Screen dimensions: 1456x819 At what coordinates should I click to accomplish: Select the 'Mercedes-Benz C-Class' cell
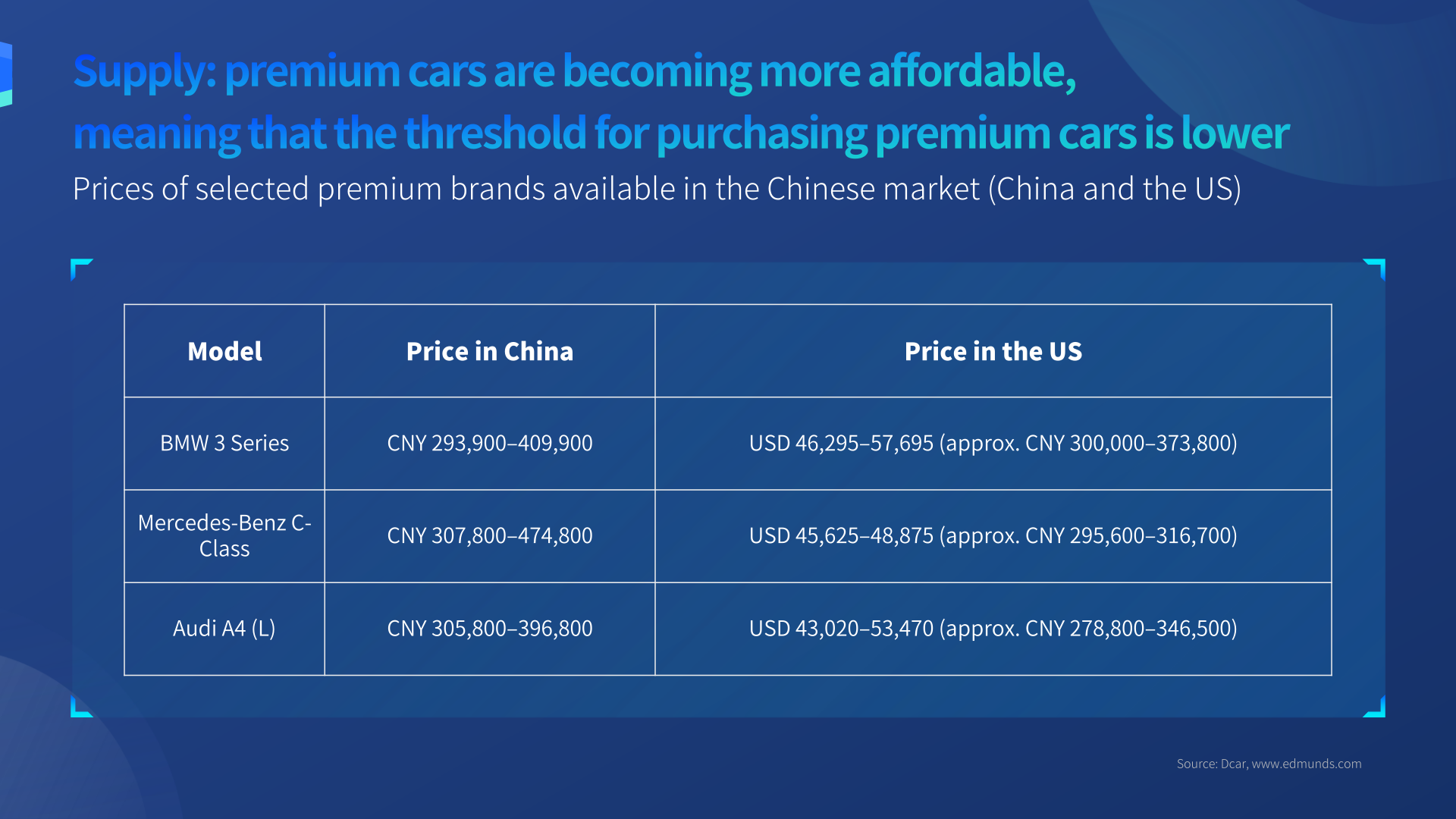coord(224,535)
